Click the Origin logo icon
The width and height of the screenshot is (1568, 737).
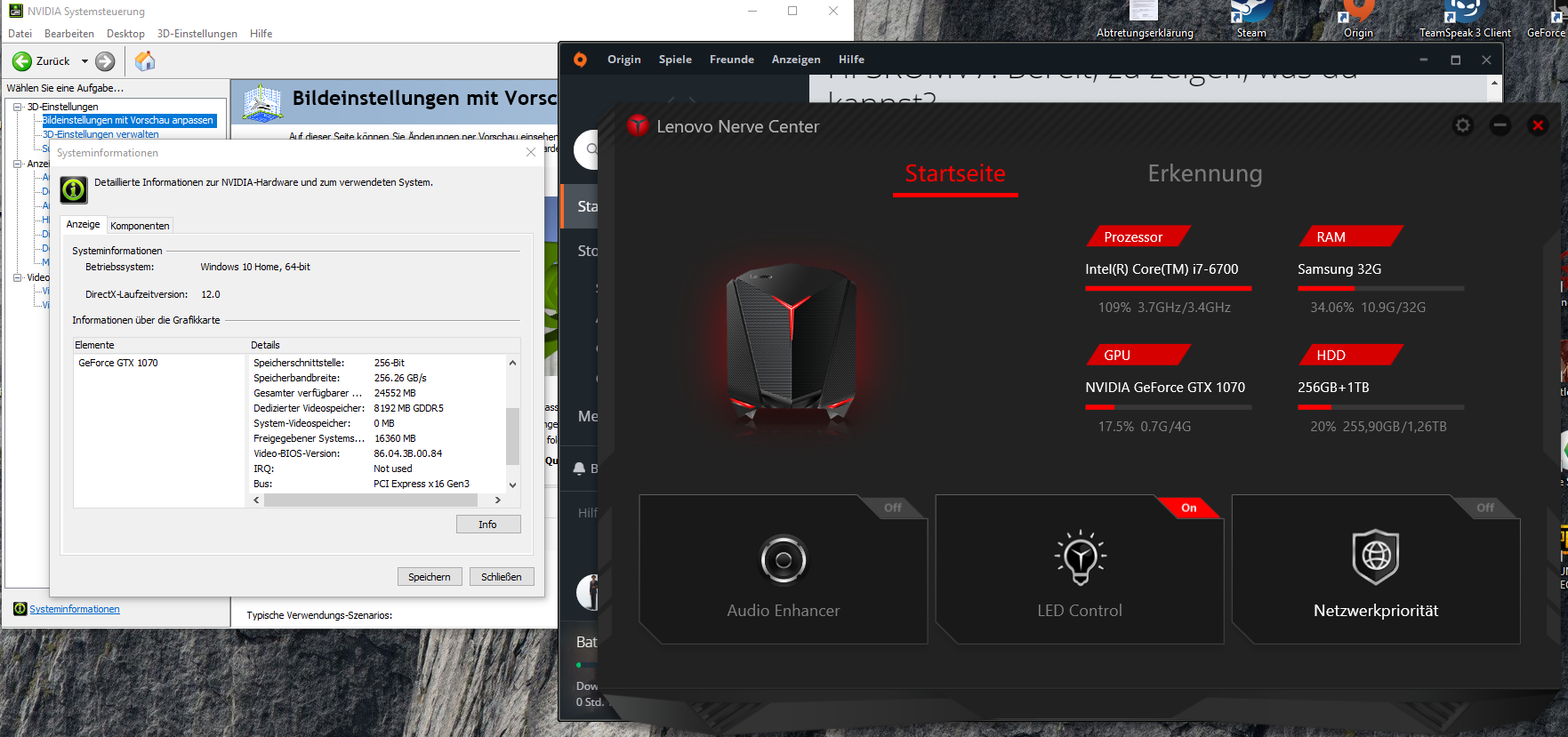point(580,60)
